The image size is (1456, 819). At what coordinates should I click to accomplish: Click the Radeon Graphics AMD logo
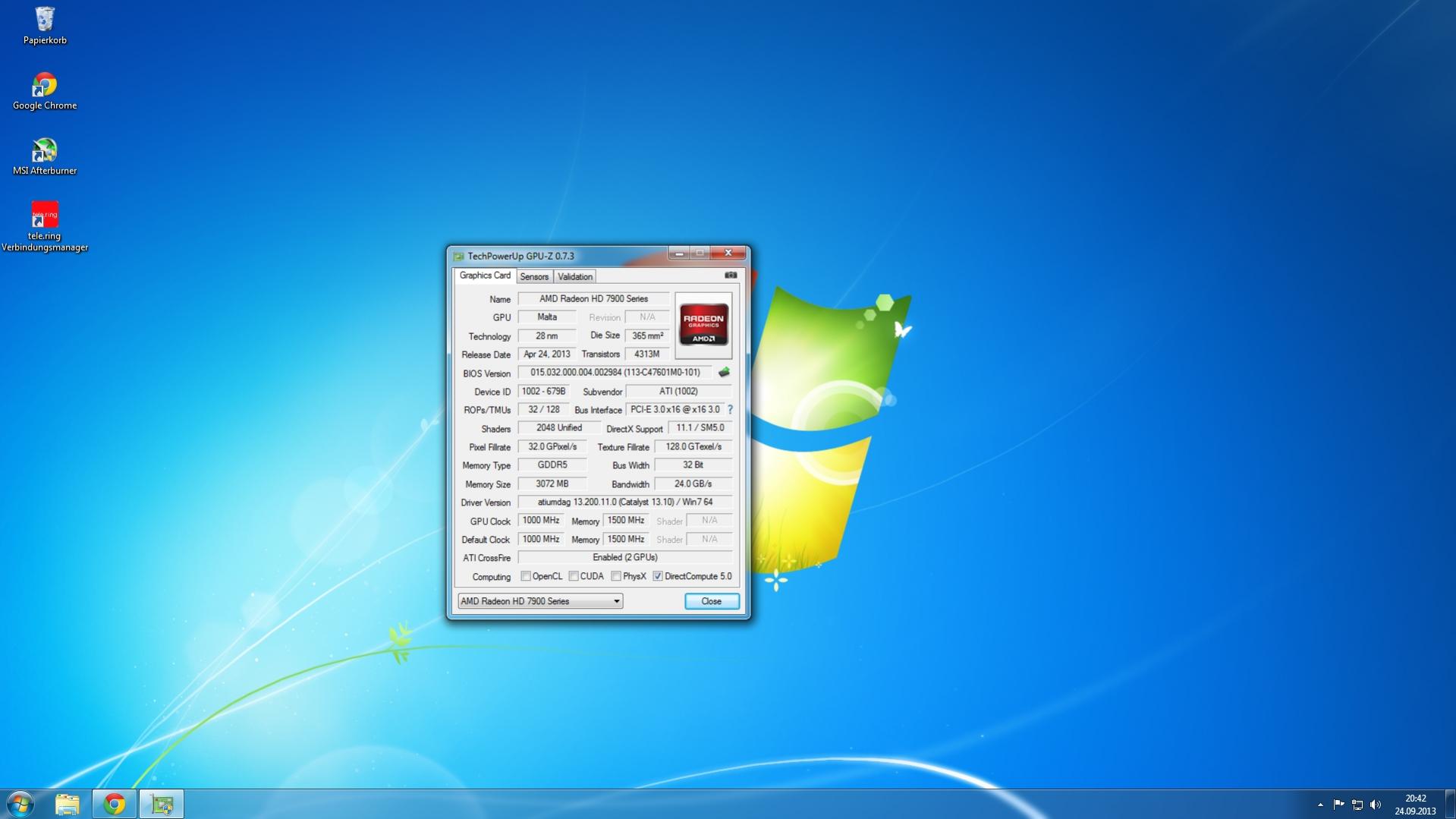tap(703, 325)
